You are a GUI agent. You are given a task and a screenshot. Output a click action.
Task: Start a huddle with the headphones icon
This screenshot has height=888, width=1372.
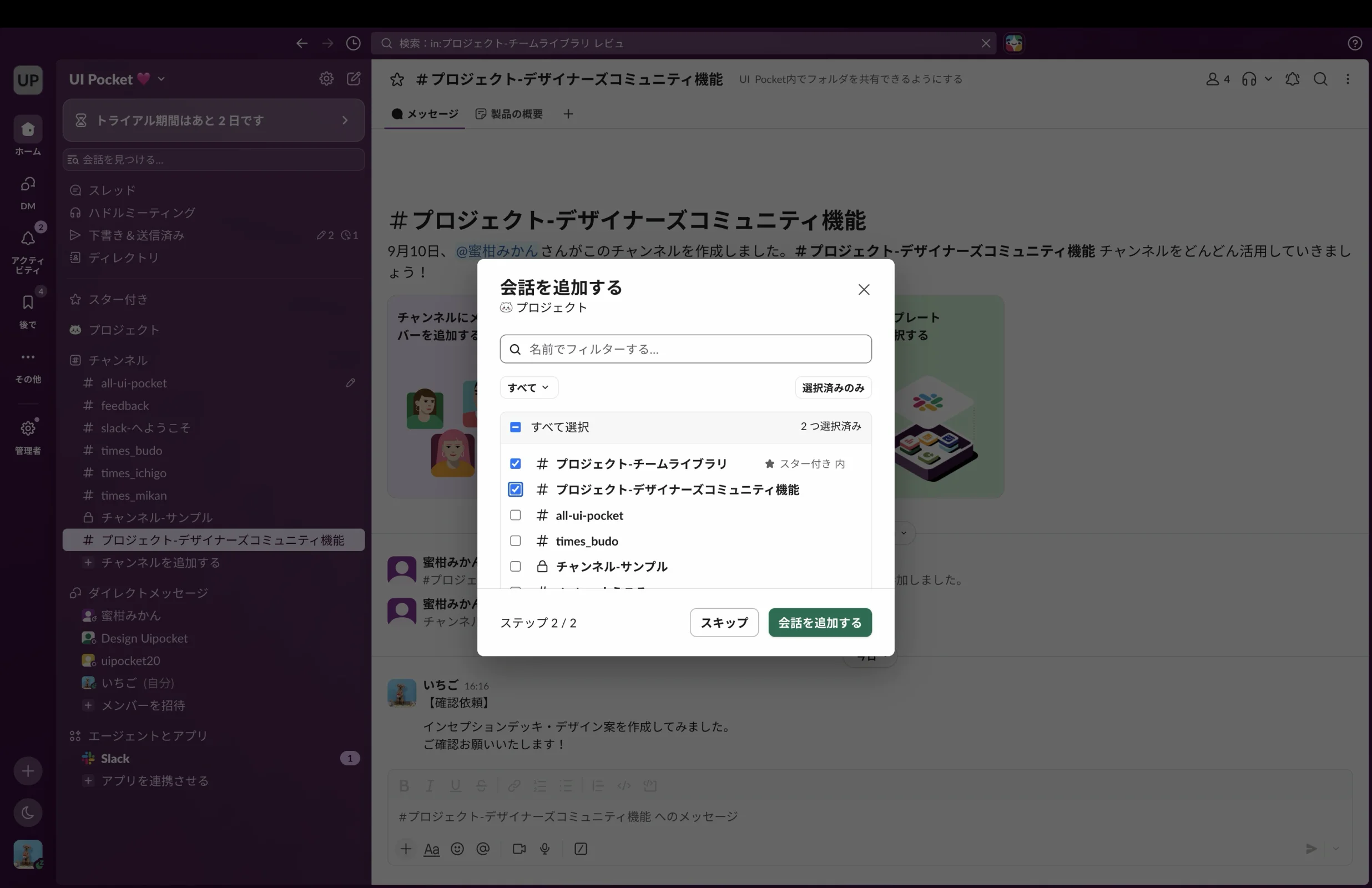tap(1249, 79)
